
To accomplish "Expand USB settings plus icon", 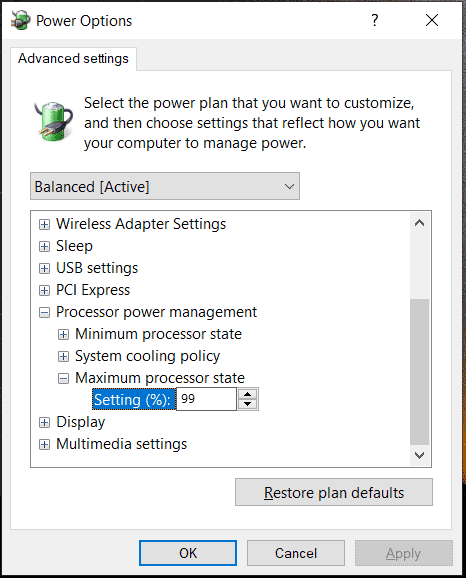I will (44, 268).
